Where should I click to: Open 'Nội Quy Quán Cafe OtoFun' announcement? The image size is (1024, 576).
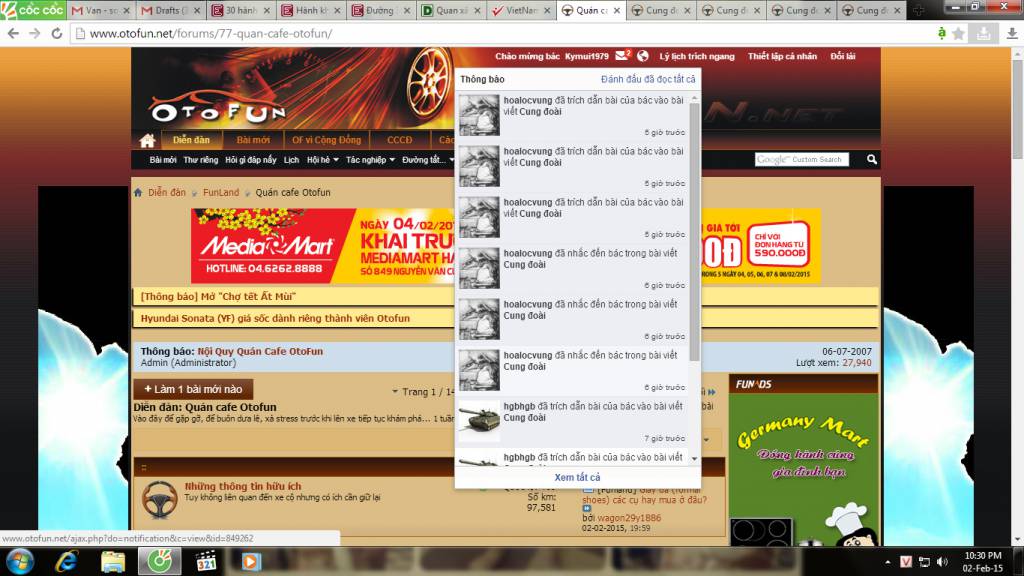point(260,351)
